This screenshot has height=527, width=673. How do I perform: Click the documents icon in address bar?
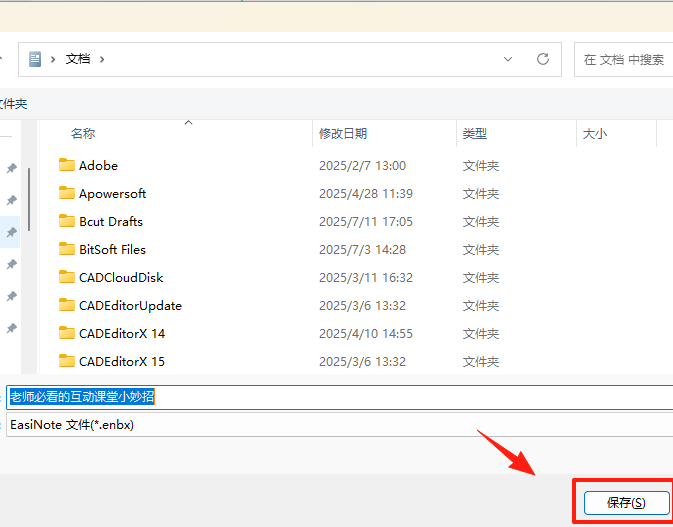coord(35,59)
